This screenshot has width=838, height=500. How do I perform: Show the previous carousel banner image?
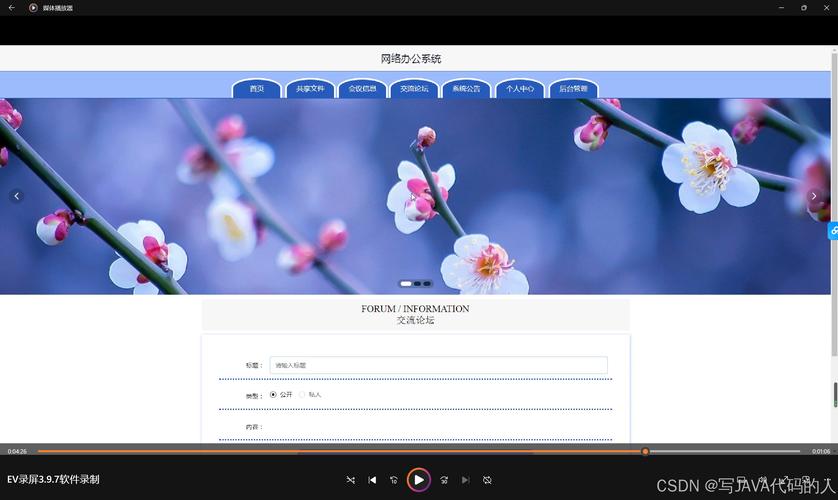(x=17, y=196)
